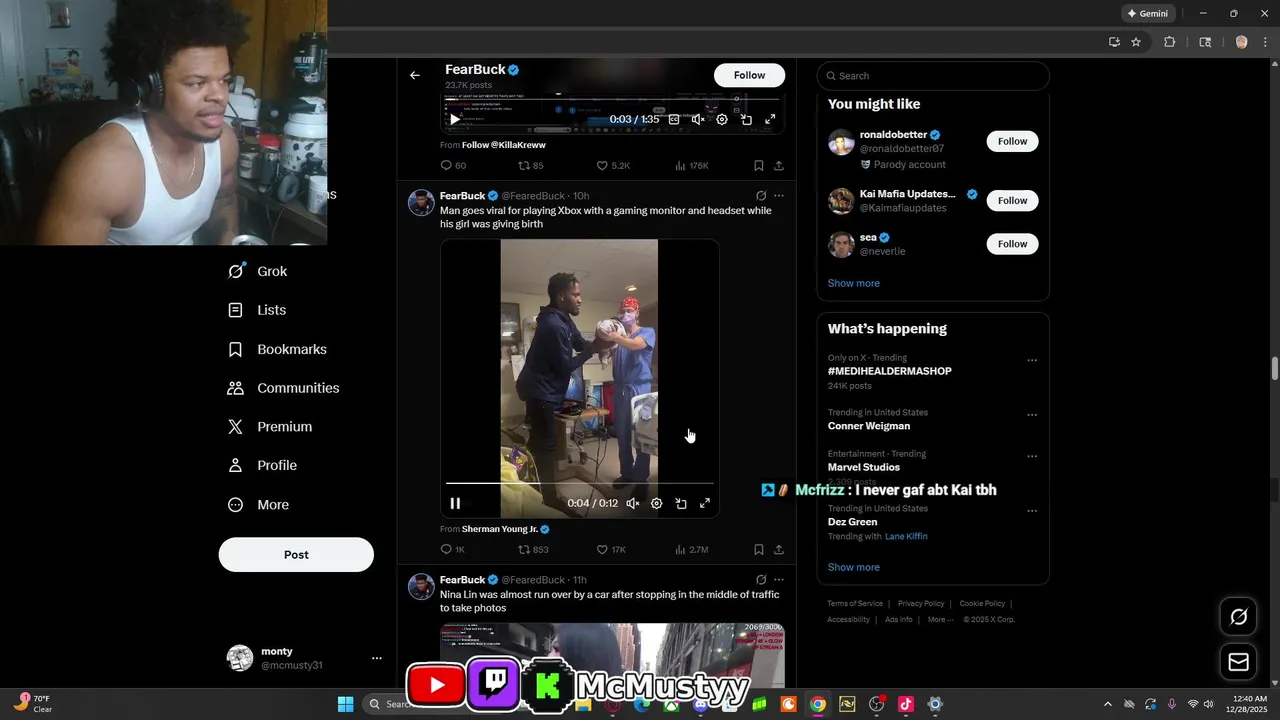Screen dimensions: 1280x720
Task: Seek on the hospital video progress bar
Action: pos(580,484)
